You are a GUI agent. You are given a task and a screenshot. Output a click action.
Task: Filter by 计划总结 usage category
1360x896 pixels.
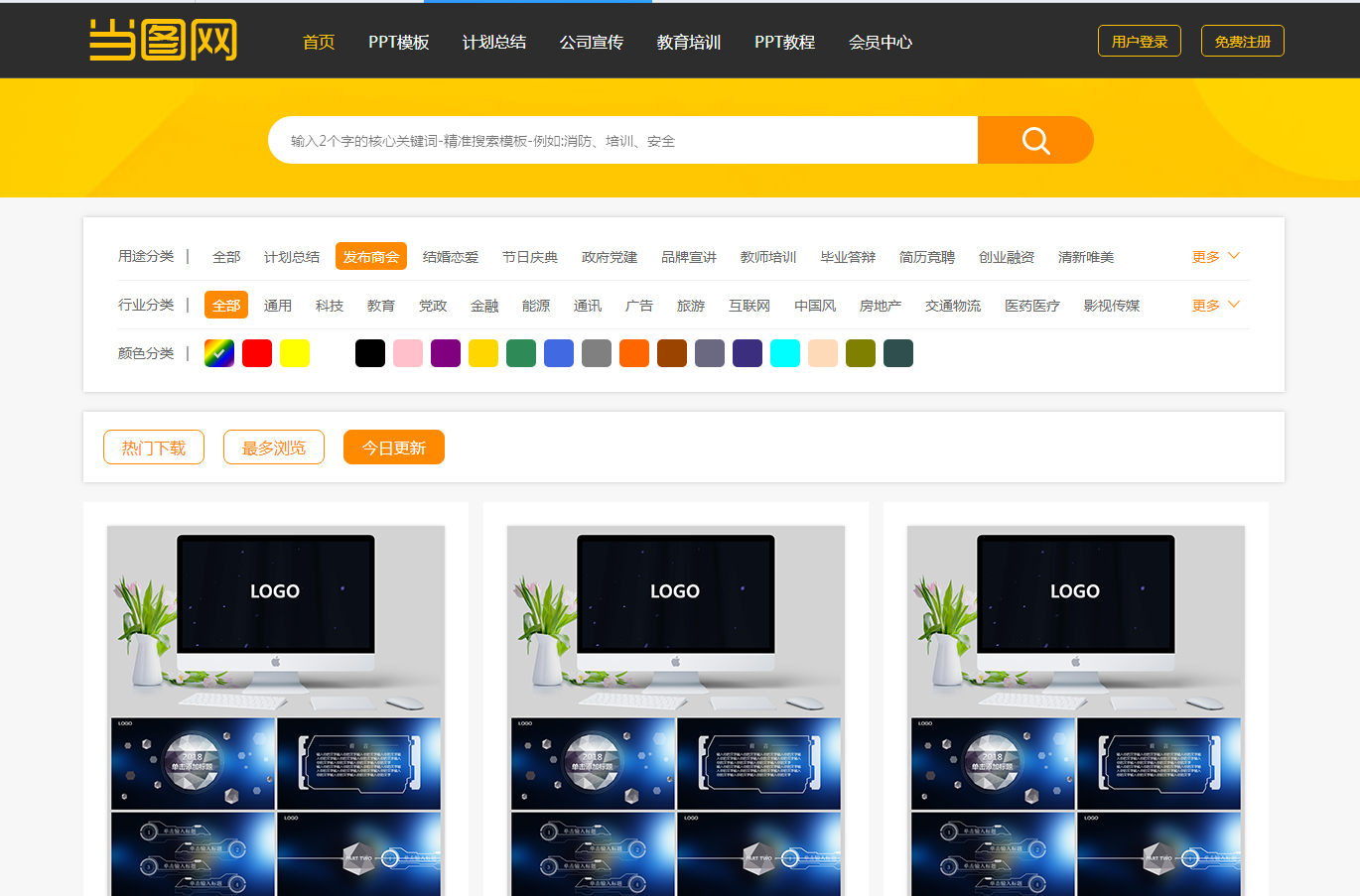coord(292,257)
